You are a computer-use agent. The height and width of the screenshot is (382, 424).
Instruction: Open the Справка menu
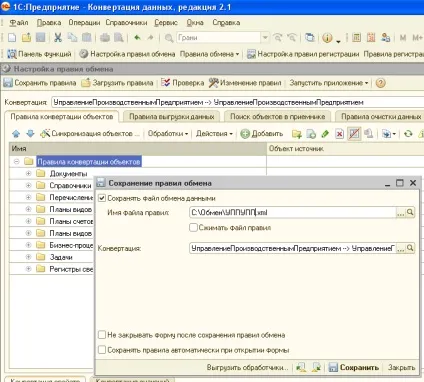pos(226,23)
